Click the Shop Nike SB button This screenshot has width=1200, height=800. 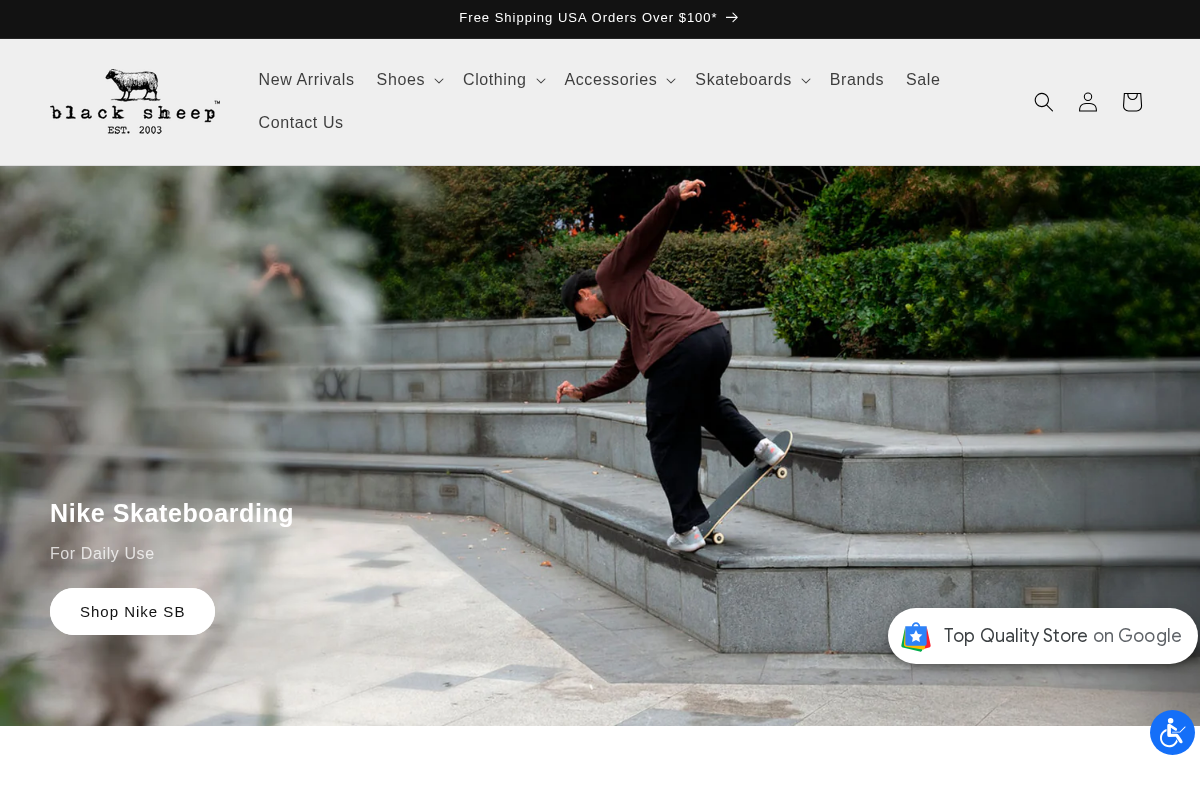coord(132,611)
